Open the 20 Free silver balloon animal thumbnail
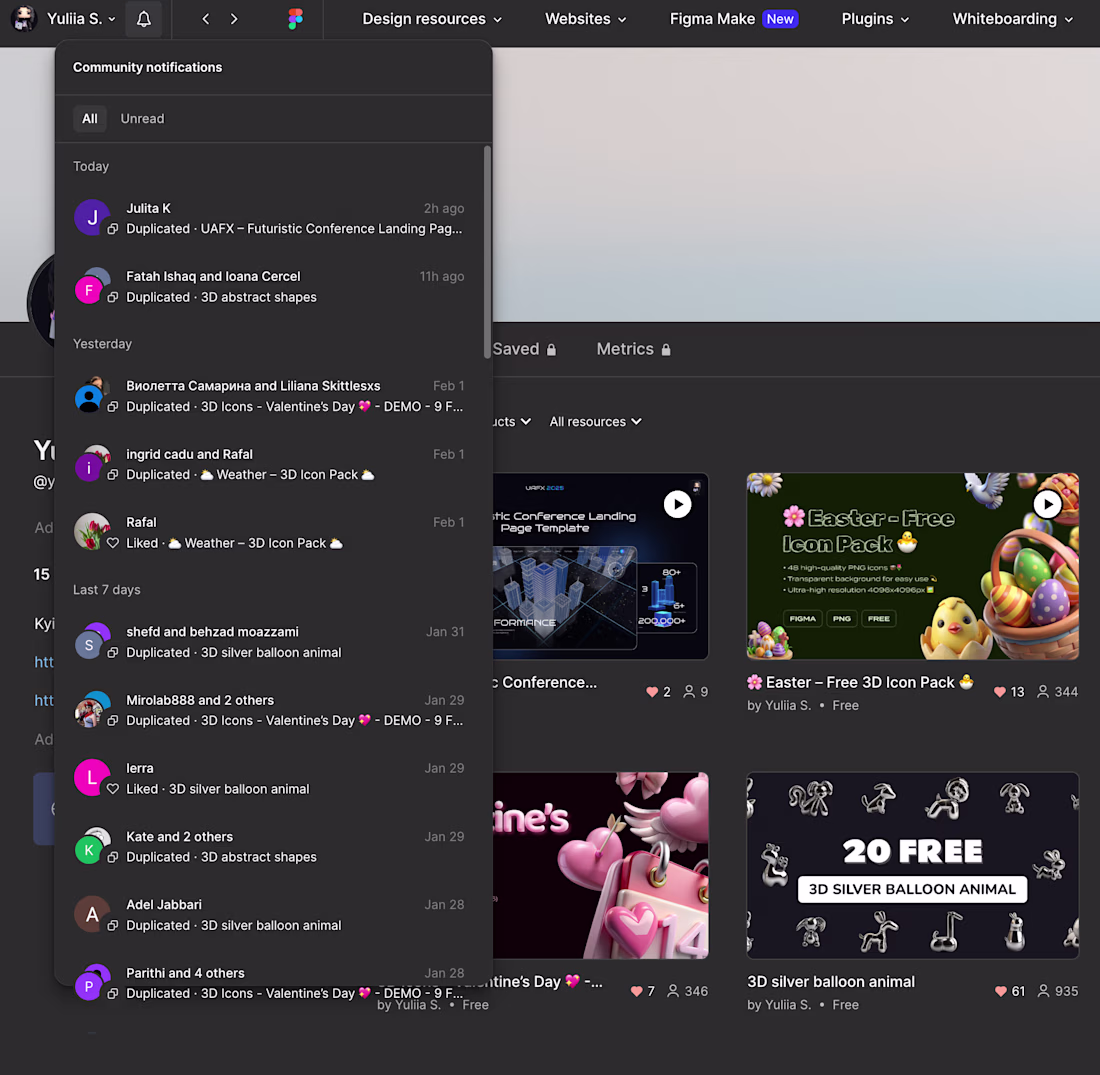 click(x=913, y=865)
